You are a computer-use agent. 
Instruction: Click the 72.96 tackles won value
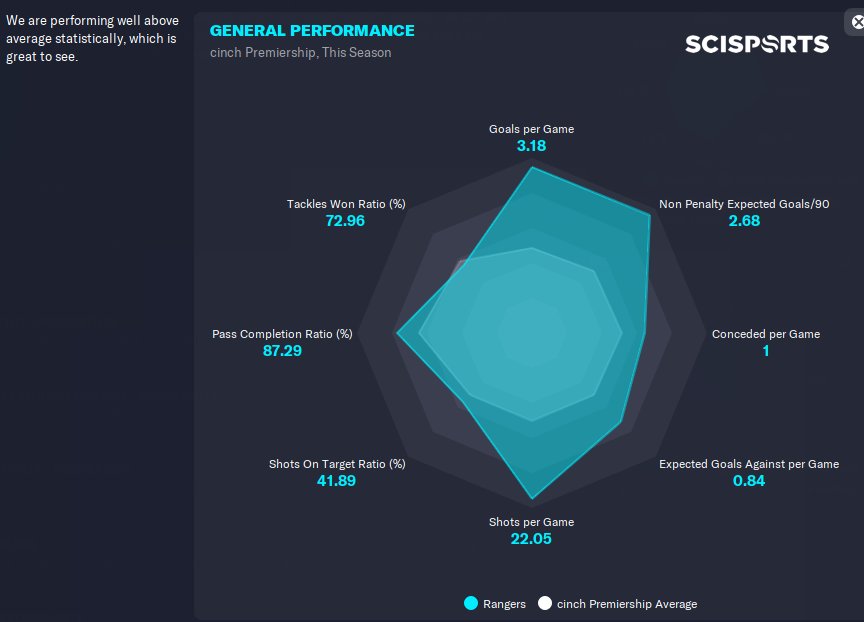pyautogui.click(x=345, y=221)
